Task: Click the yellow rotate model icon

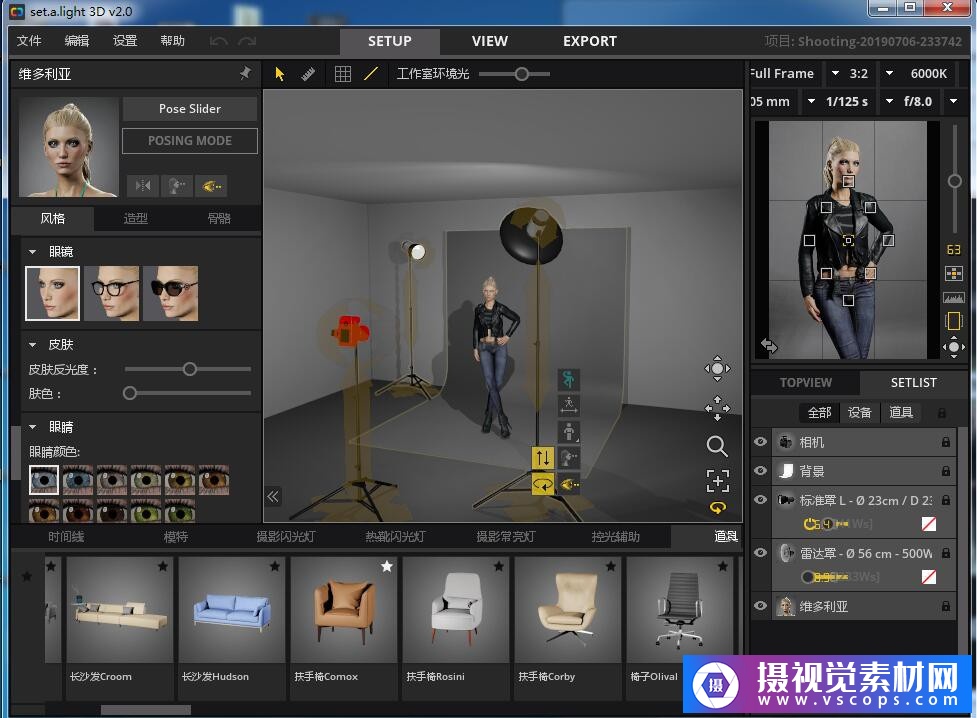Action: [x=543, y=484]
